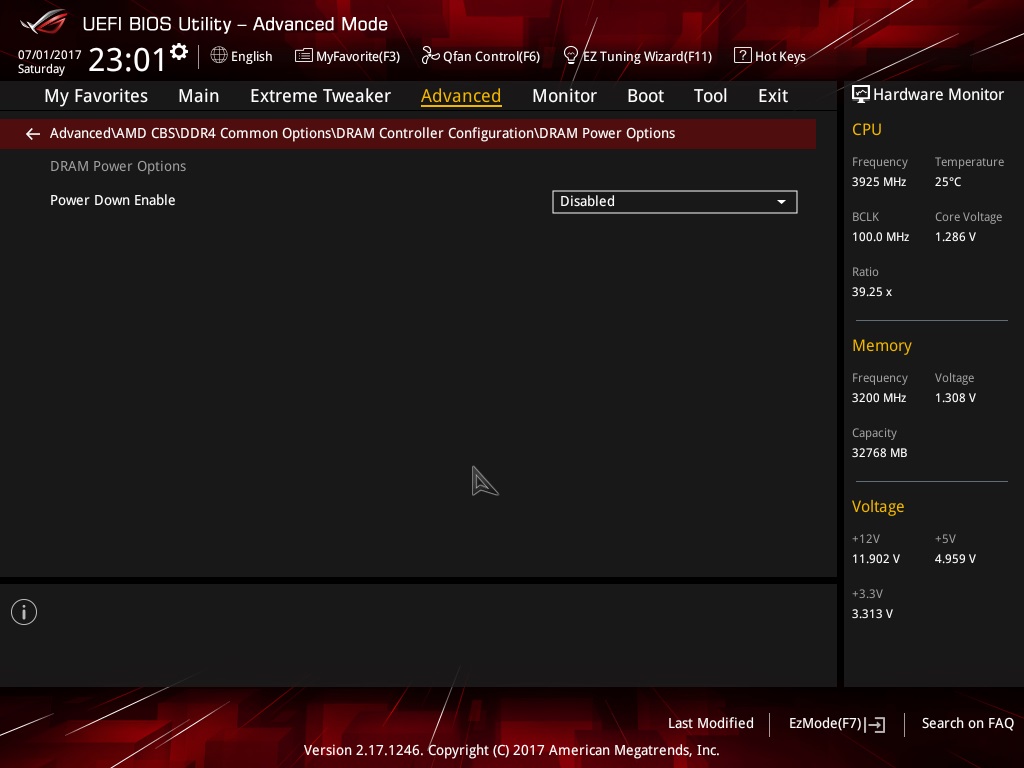Open MyFavorite(F3) menu

(347, 56)
